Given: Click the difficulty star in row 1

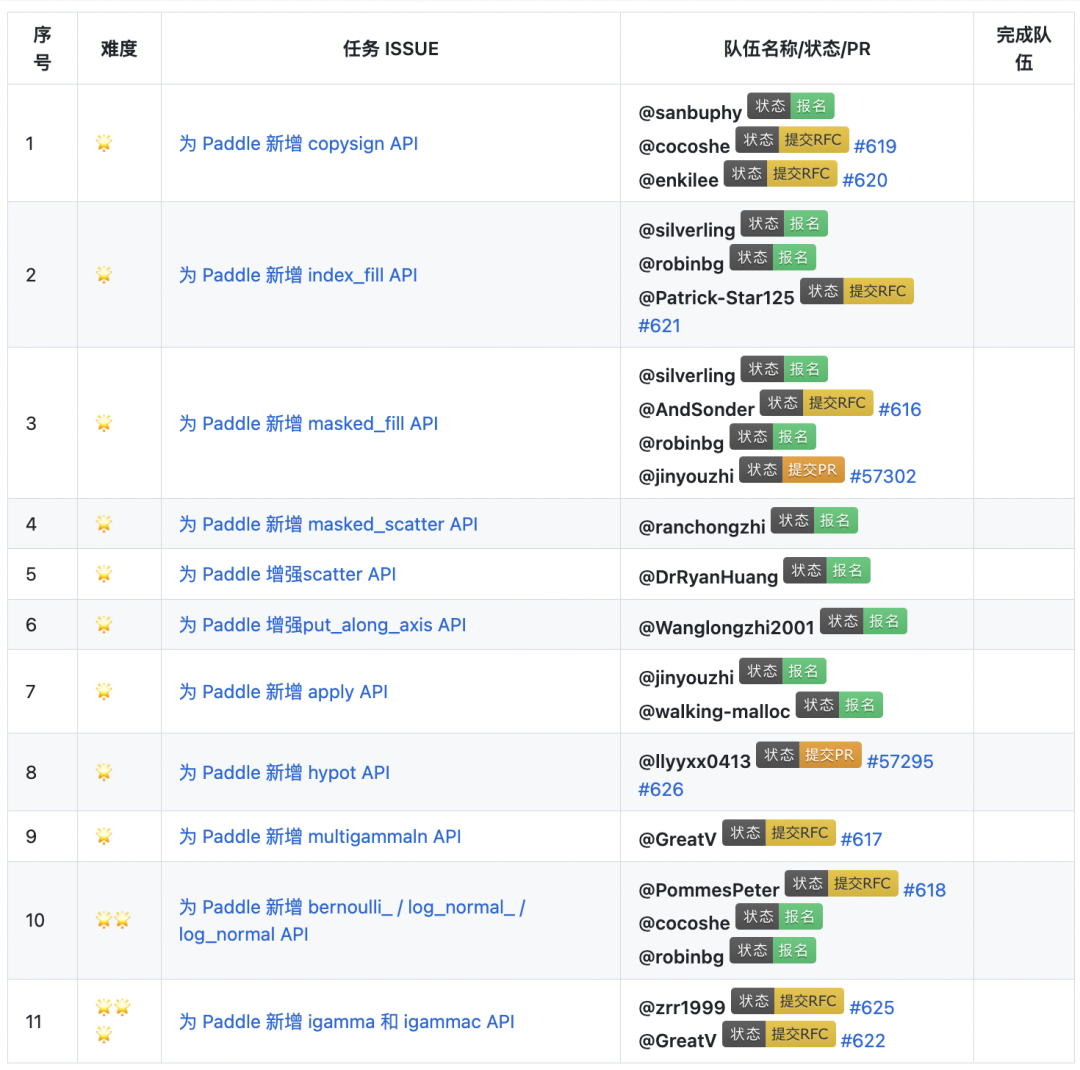Looking at the screenshot, I should 104,143.
